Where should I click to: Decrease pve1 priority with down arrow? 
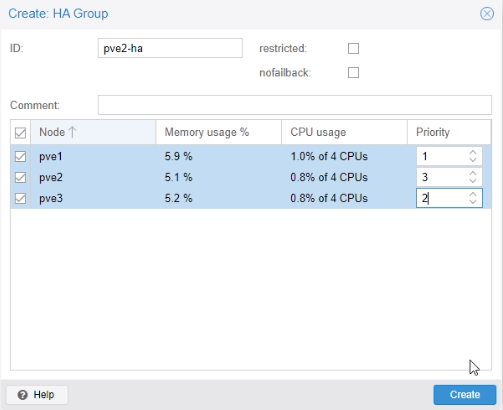pos(473,160)
